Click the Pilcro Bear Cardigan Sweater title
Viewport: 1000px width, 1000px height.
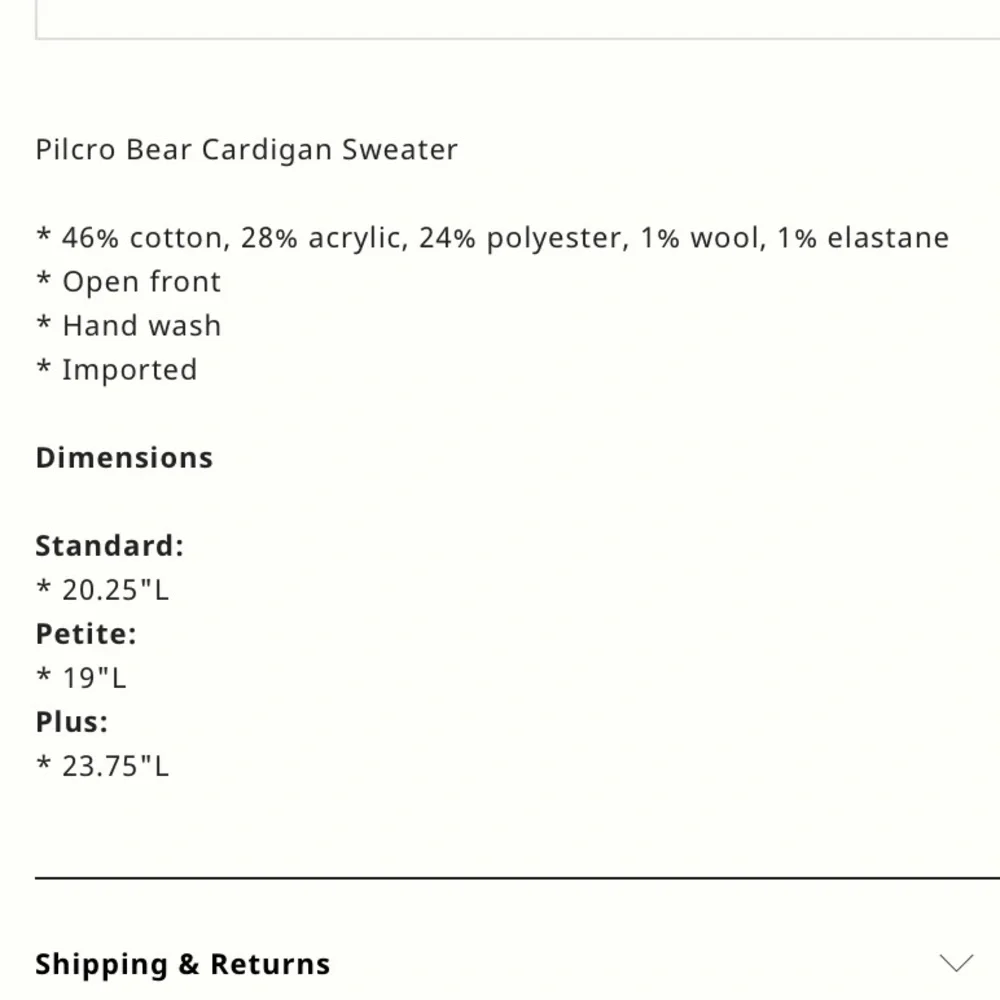246,150
